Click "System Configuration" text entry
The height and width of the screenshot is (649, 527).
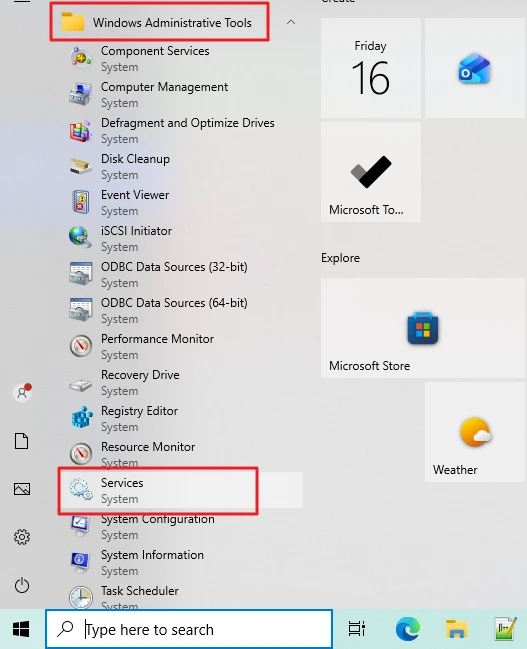[158, 519]
